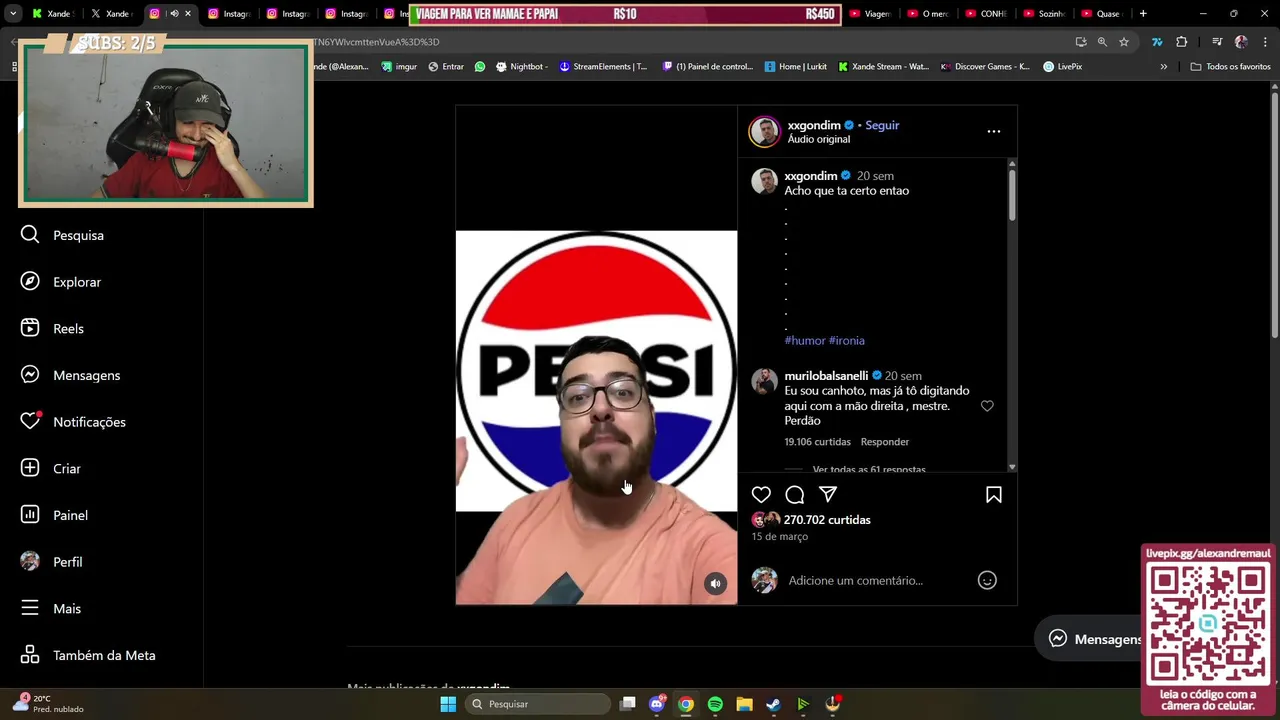Open #humor hashtag
The height and width of the screenshot is (720, 1280).
pyautogui.click(x=805, y=340)
